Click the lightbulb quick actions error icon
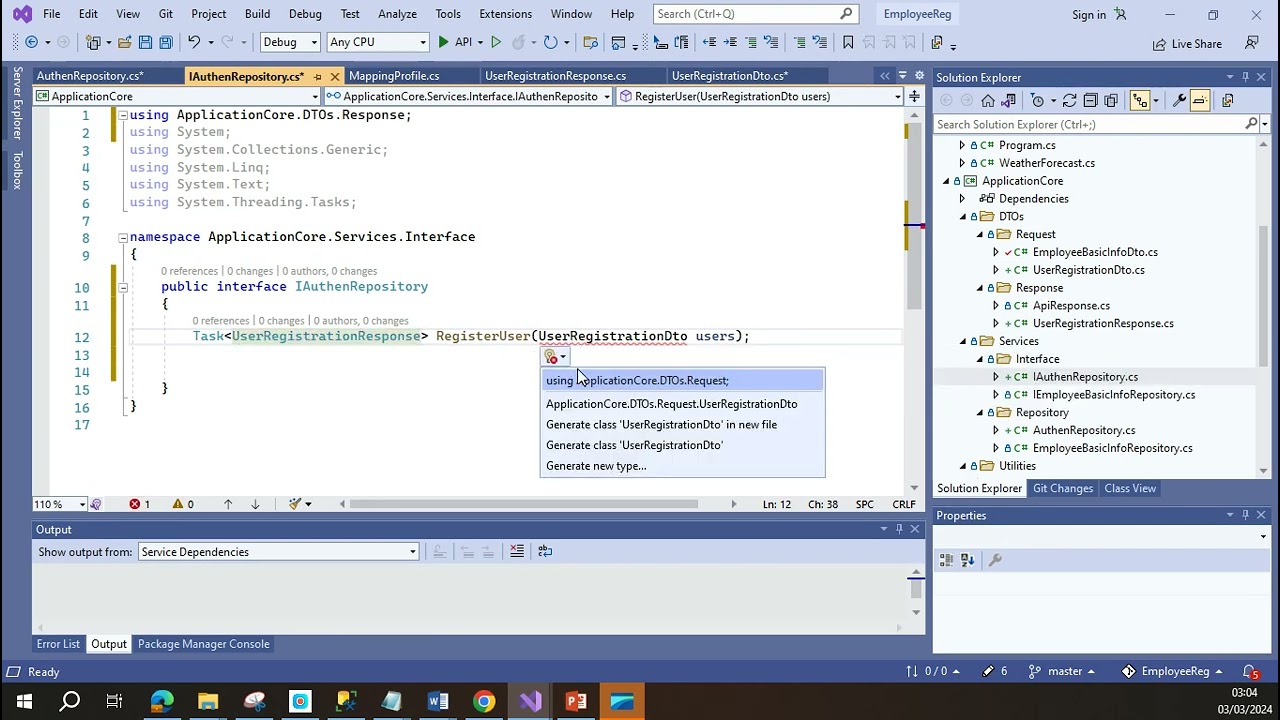1280x720 pixels. [x=551, y=357]
